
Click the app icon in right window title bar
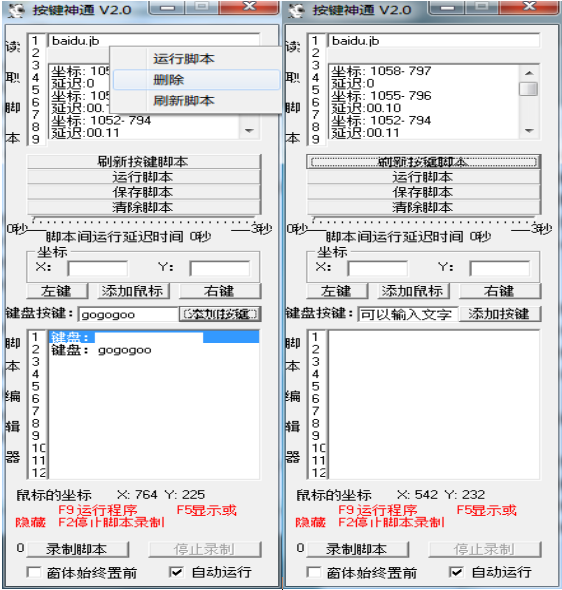[x=296, y=10]
